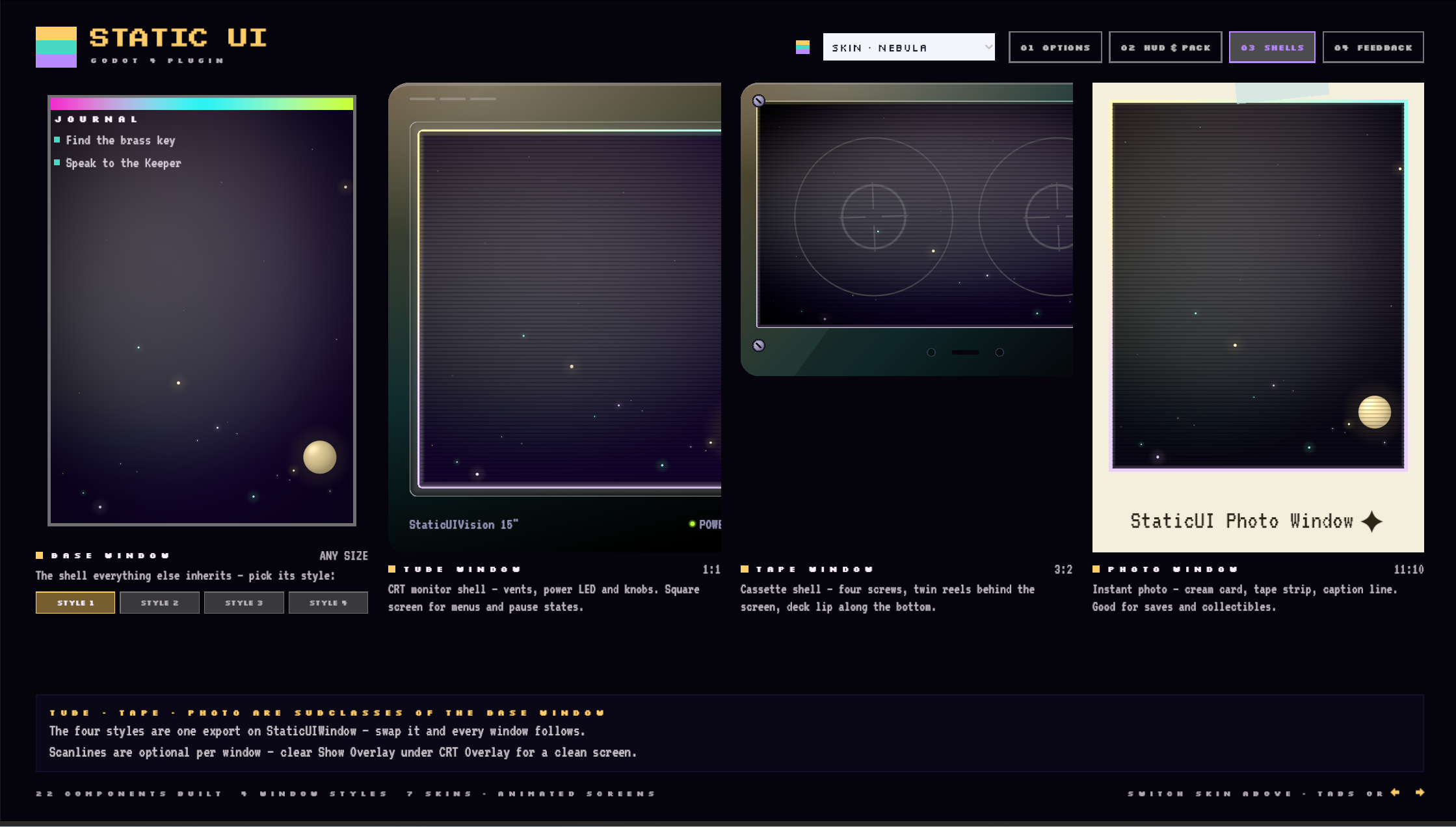Open the 02 HUD & Pack tab
Image resolution: width=1456 pixels, height=827 pixels.
pos(1165,47)
